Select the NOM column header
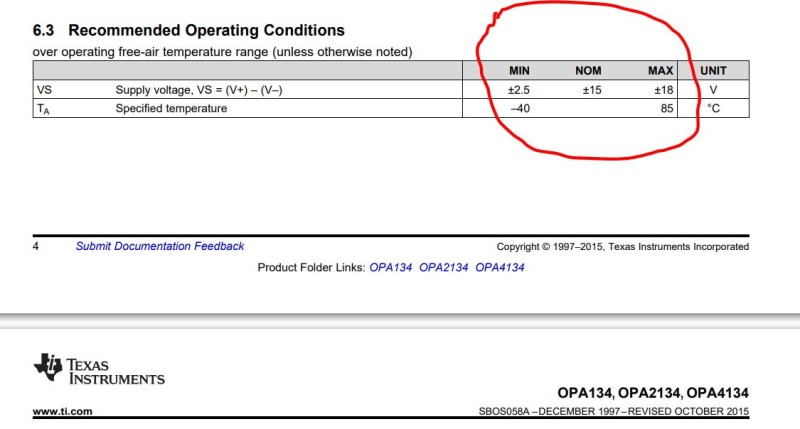 [x=587, y=71]
